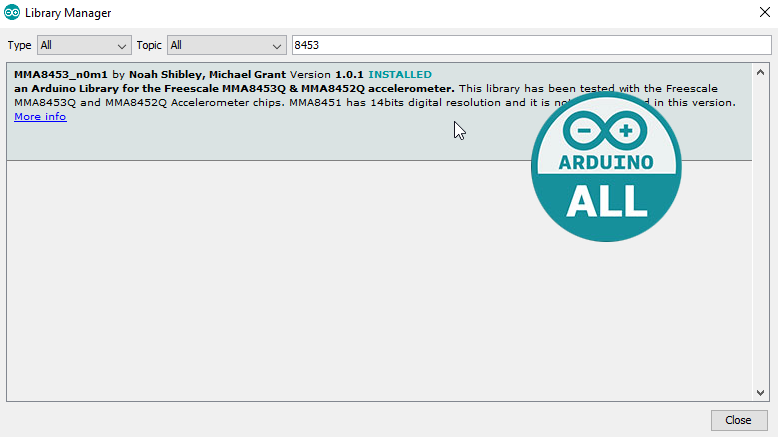Click the Arduino icon in title bar
Image resolution: width=778 pixels, height=437 pixels.
coord(12,12)
